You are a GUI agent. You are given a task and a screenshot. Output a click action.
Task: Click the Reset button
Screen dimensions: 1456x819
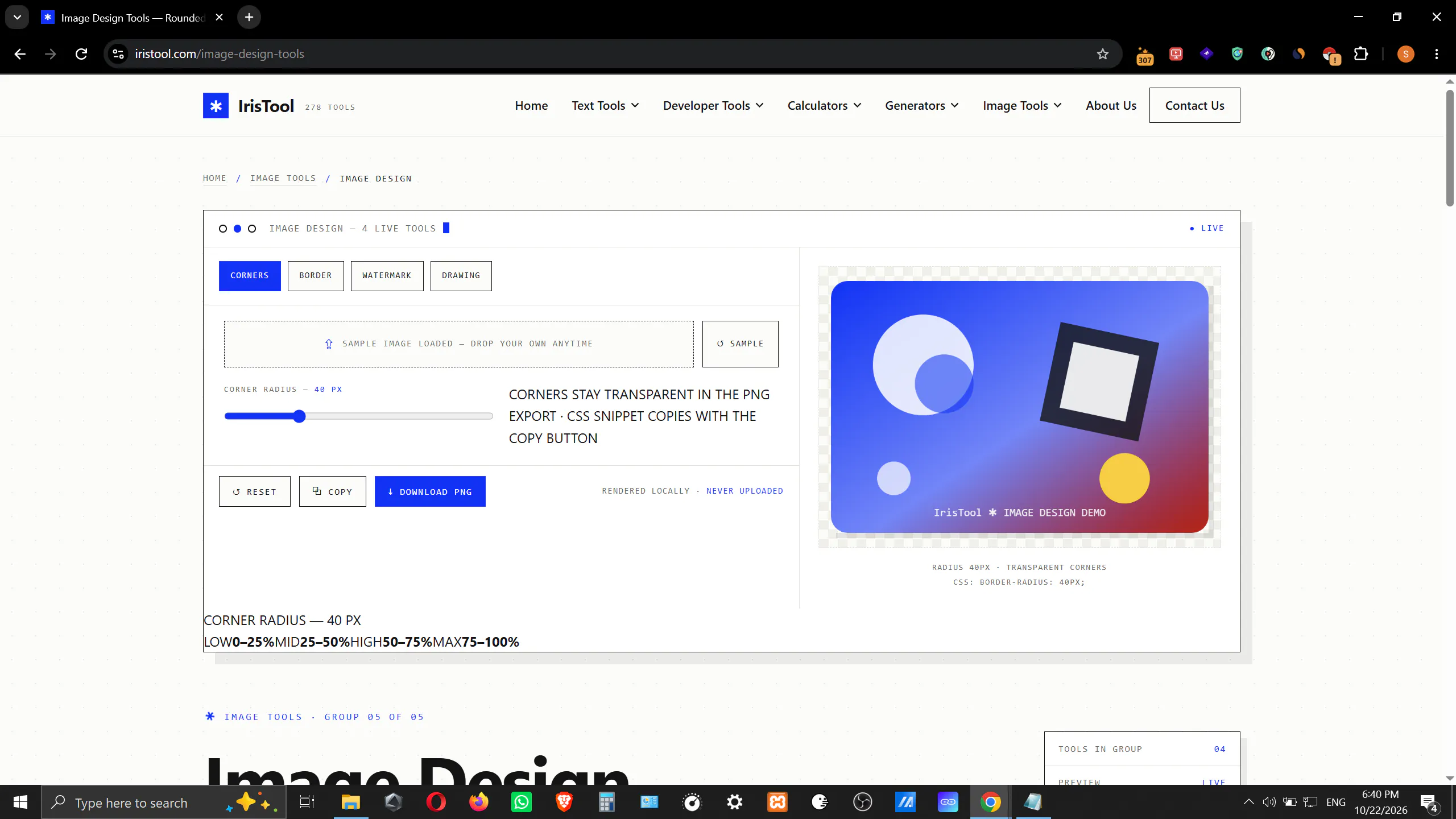254,491
